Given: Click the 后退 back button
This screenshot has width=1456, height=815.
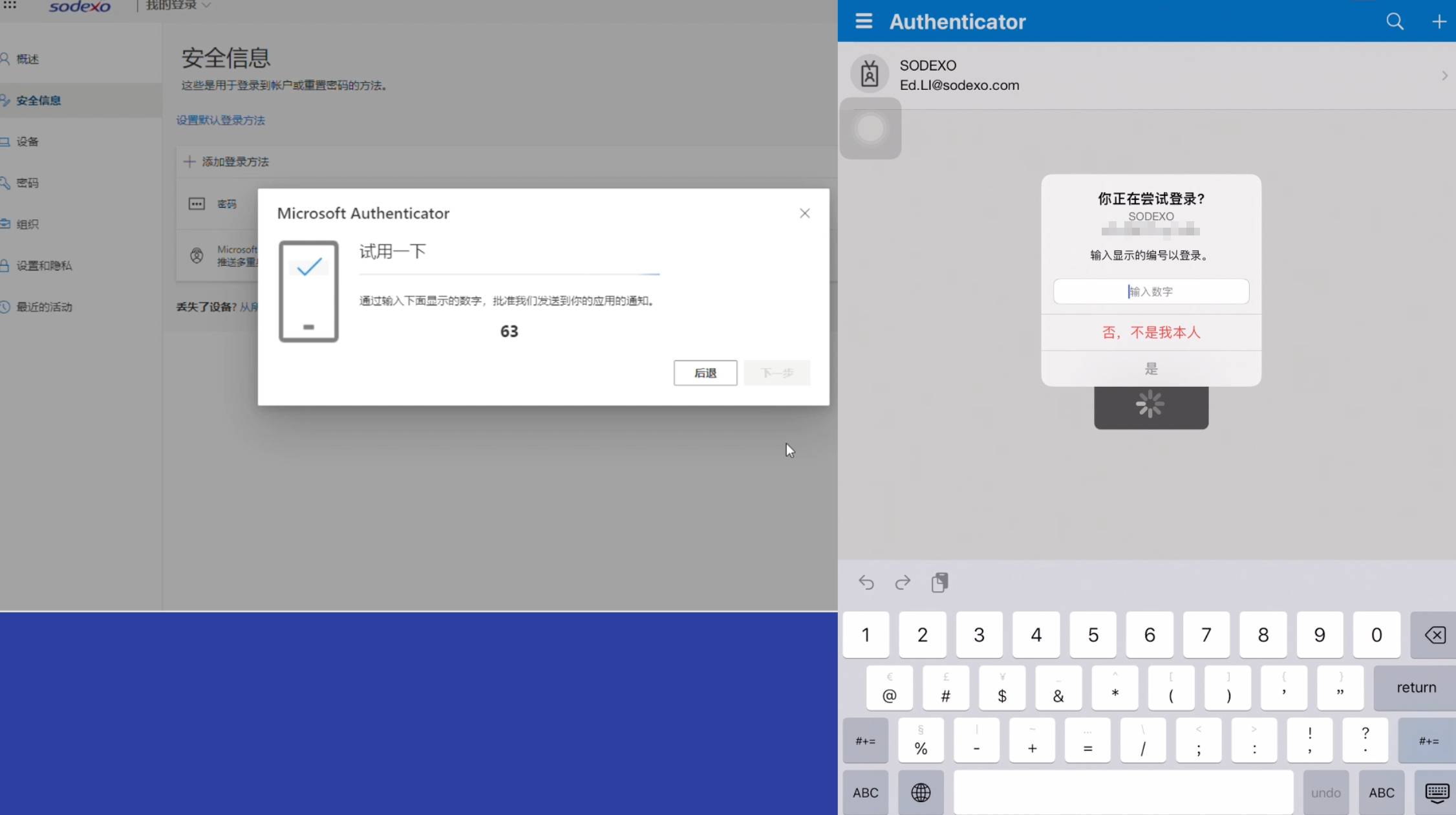Looking at the screenshot, I should point(705,373).
